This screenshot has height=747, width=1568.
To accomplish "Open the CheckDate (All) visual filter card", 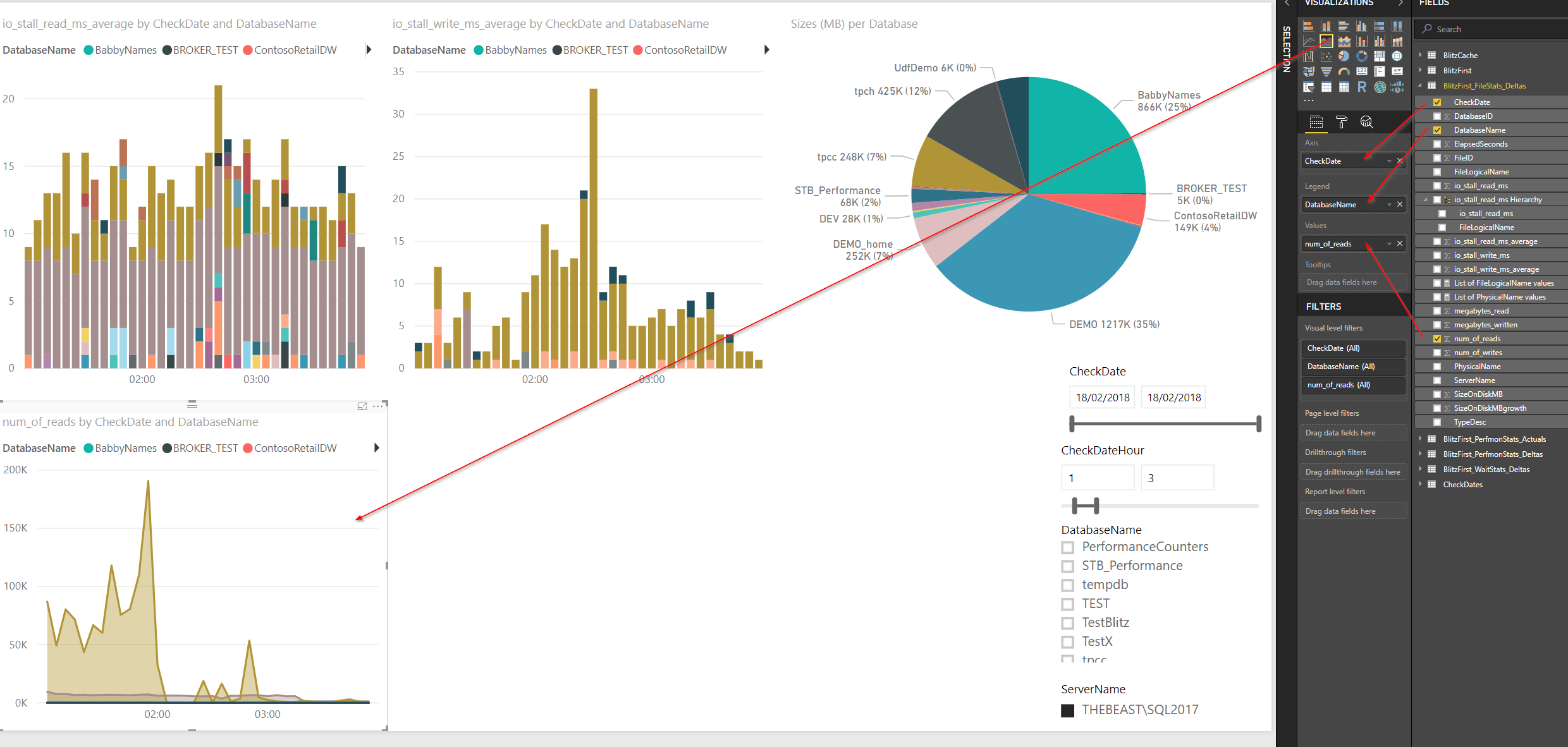I will (1353, 348).
